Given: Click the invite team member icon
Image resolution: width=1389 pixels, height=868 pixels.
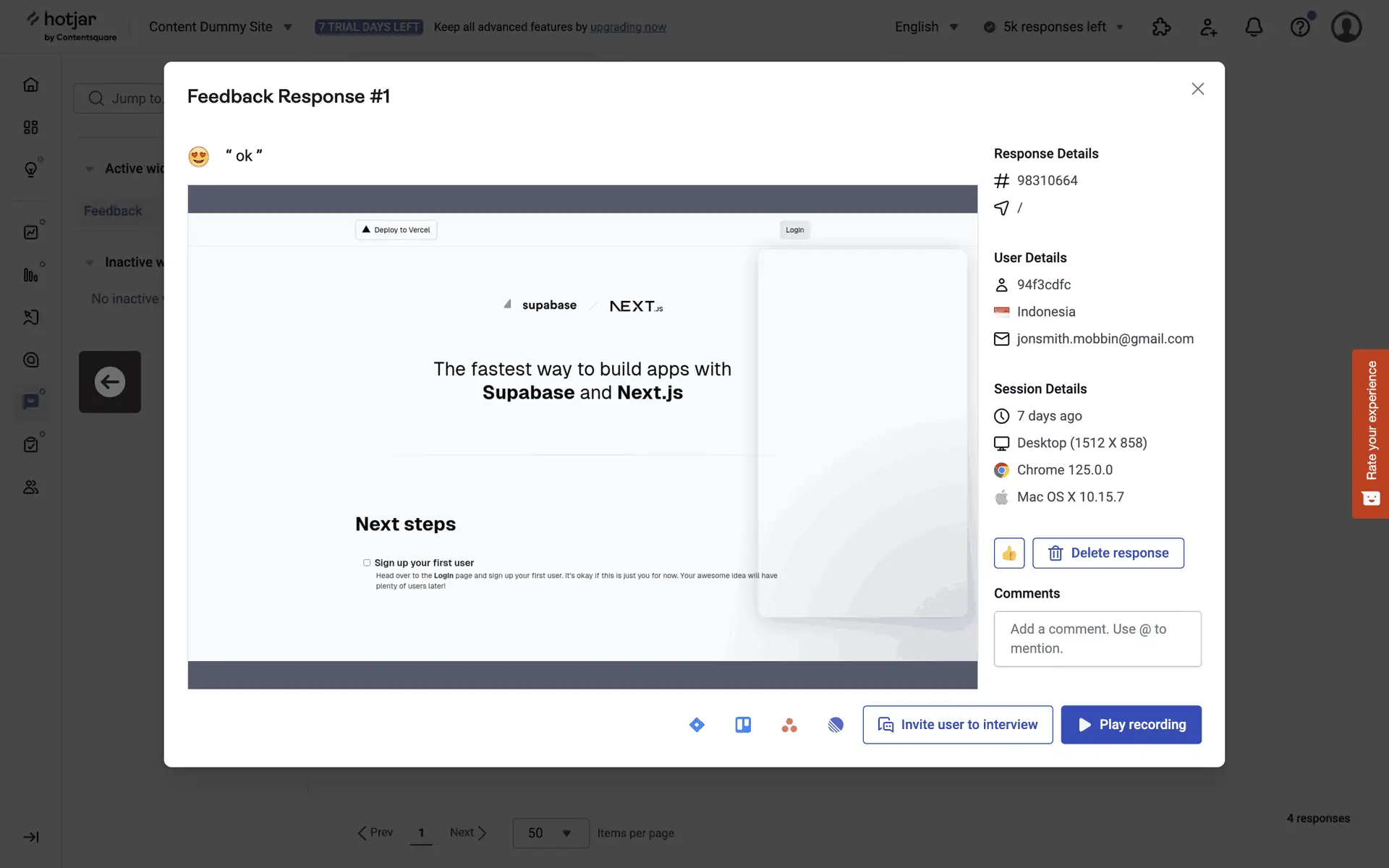Looking at the screenshot, I should [1208, 27].
